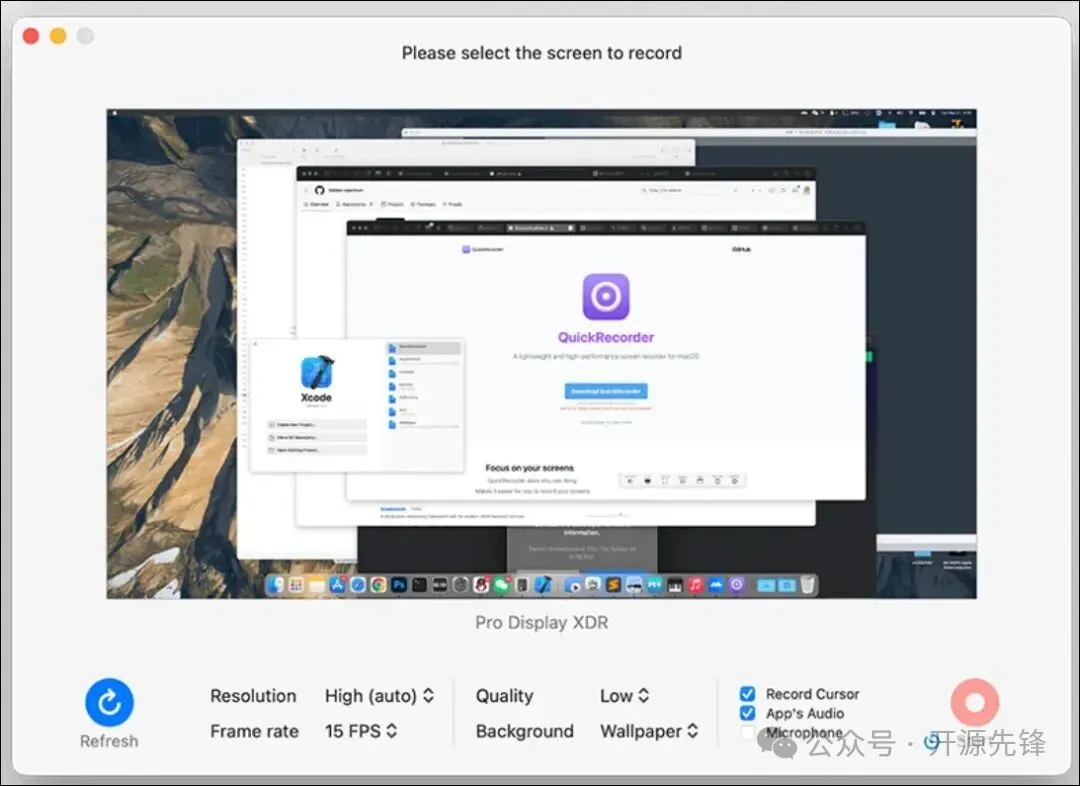Image resolution: width=1080 pixels, height=786 pixels.
Task: Click the blue Download QuickRecorder button in preview
Action: coord(605,391)
